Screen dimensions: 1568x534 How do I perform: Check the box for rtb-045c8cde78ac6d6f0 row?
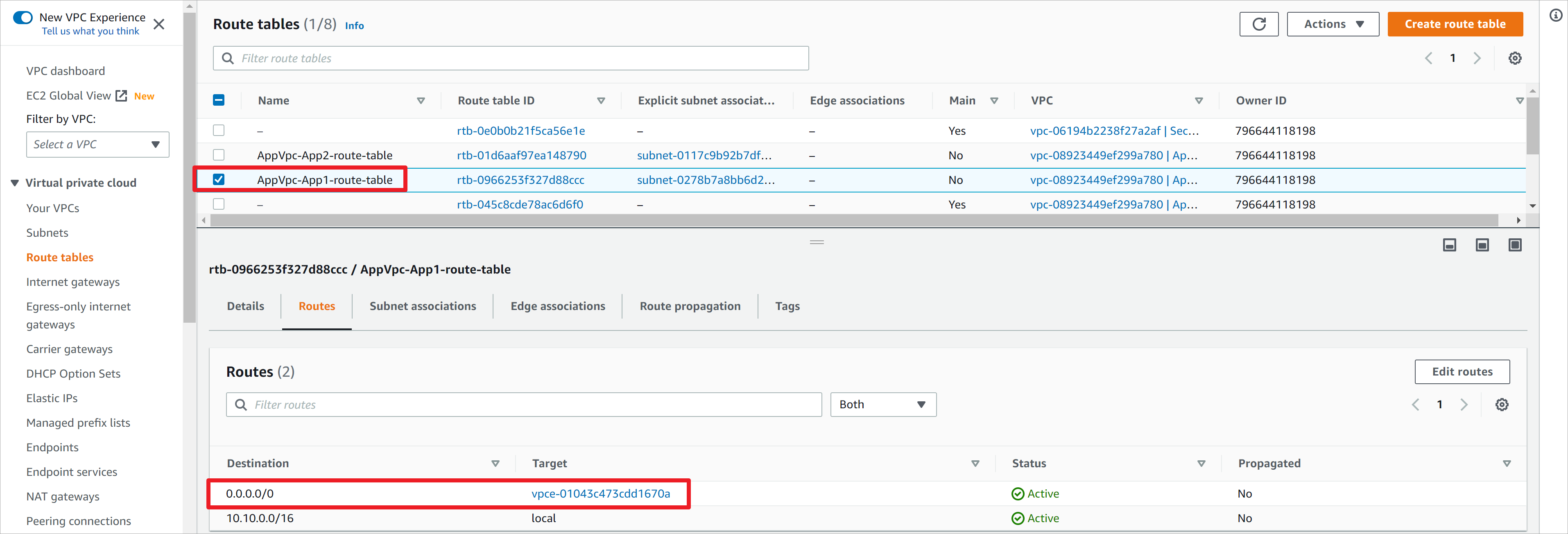tap(219, 204)
